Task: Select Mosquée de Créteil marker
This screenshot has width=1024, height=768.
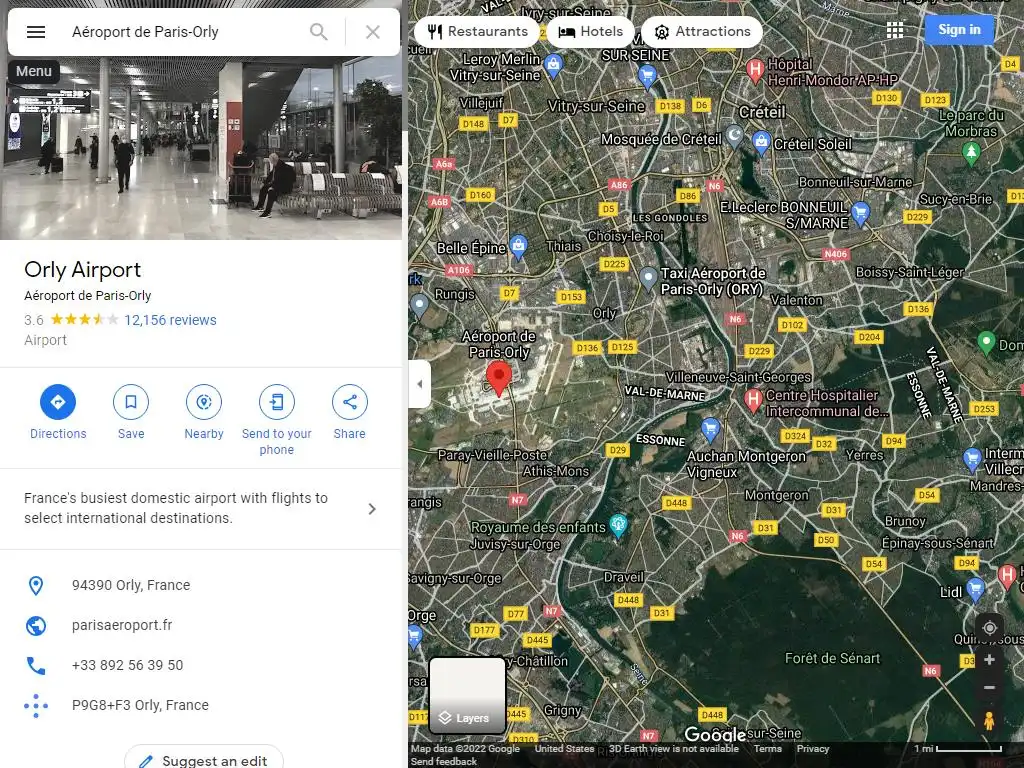Action: click(735, 136)
